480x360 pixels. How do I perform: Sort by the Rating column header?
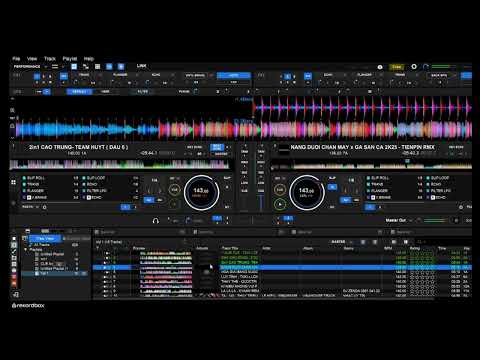coord(415,248)
